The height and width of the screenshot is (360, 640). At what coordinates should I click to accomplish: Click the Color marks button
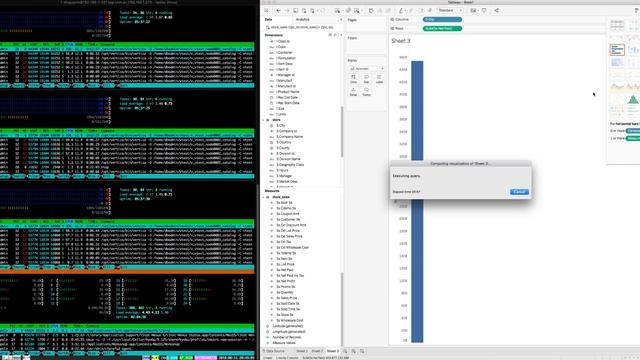[353, 79]
